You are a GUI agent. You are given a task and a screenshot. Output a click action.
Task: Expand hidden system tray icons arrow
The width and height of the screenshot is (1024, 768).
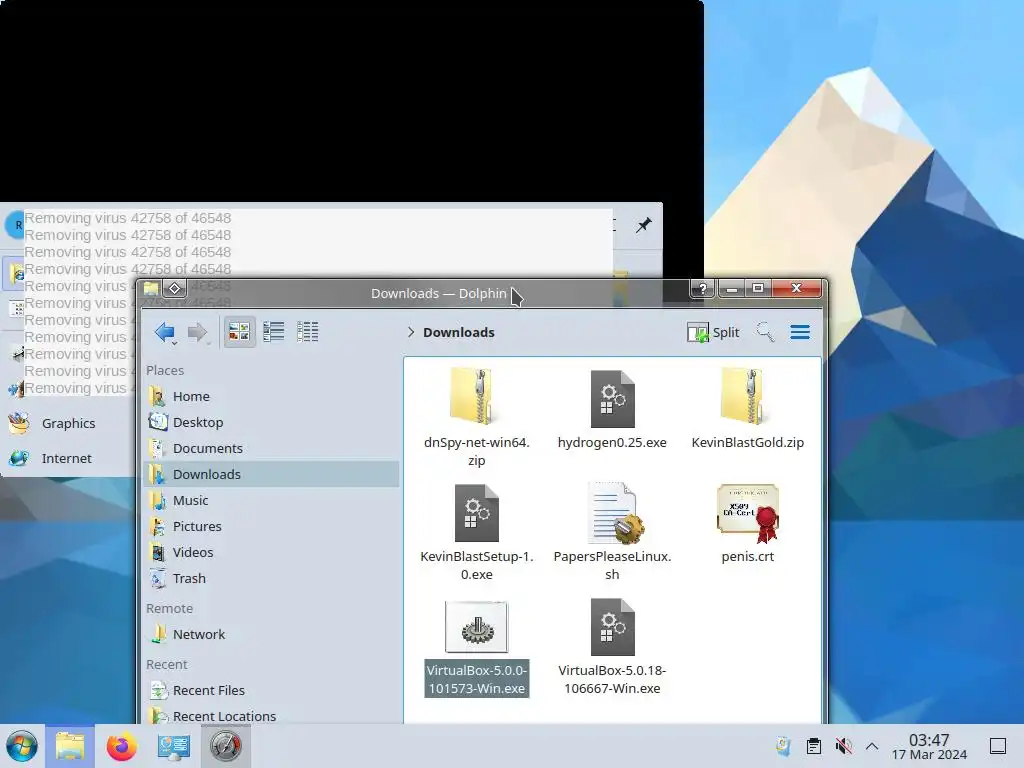[x=872, y=746]
